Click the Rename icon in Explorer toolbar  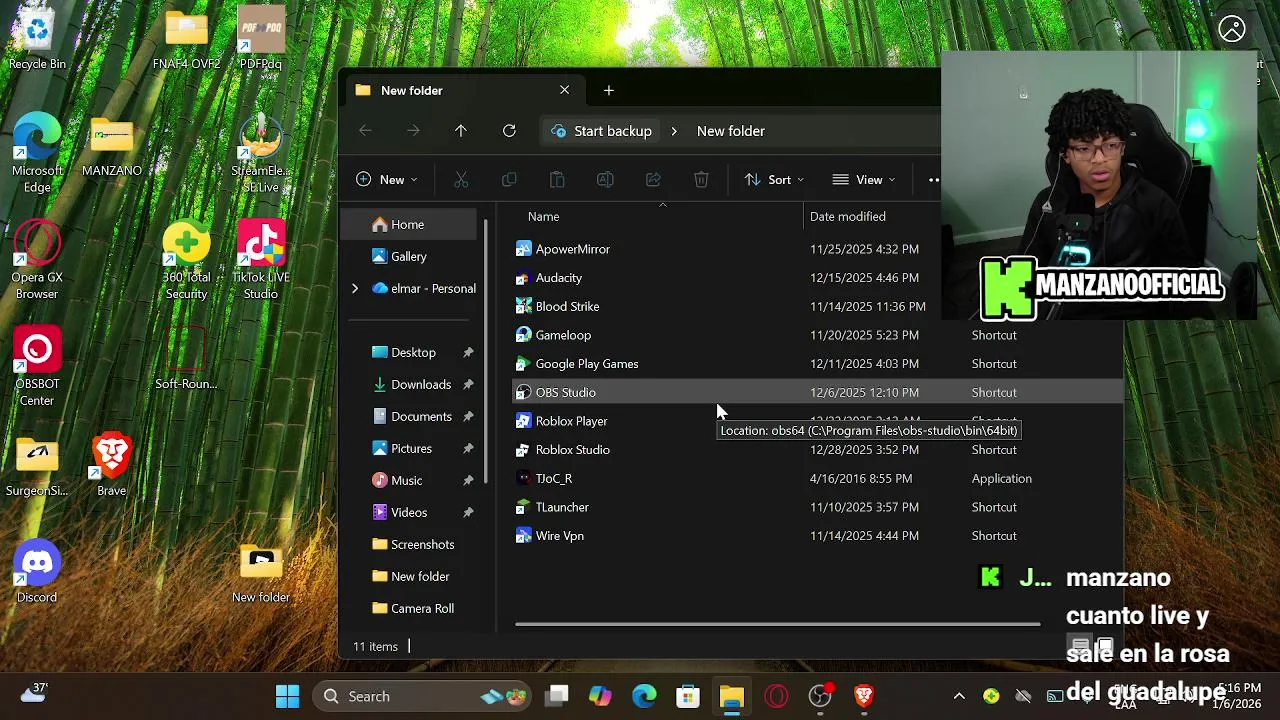point(605,180)
